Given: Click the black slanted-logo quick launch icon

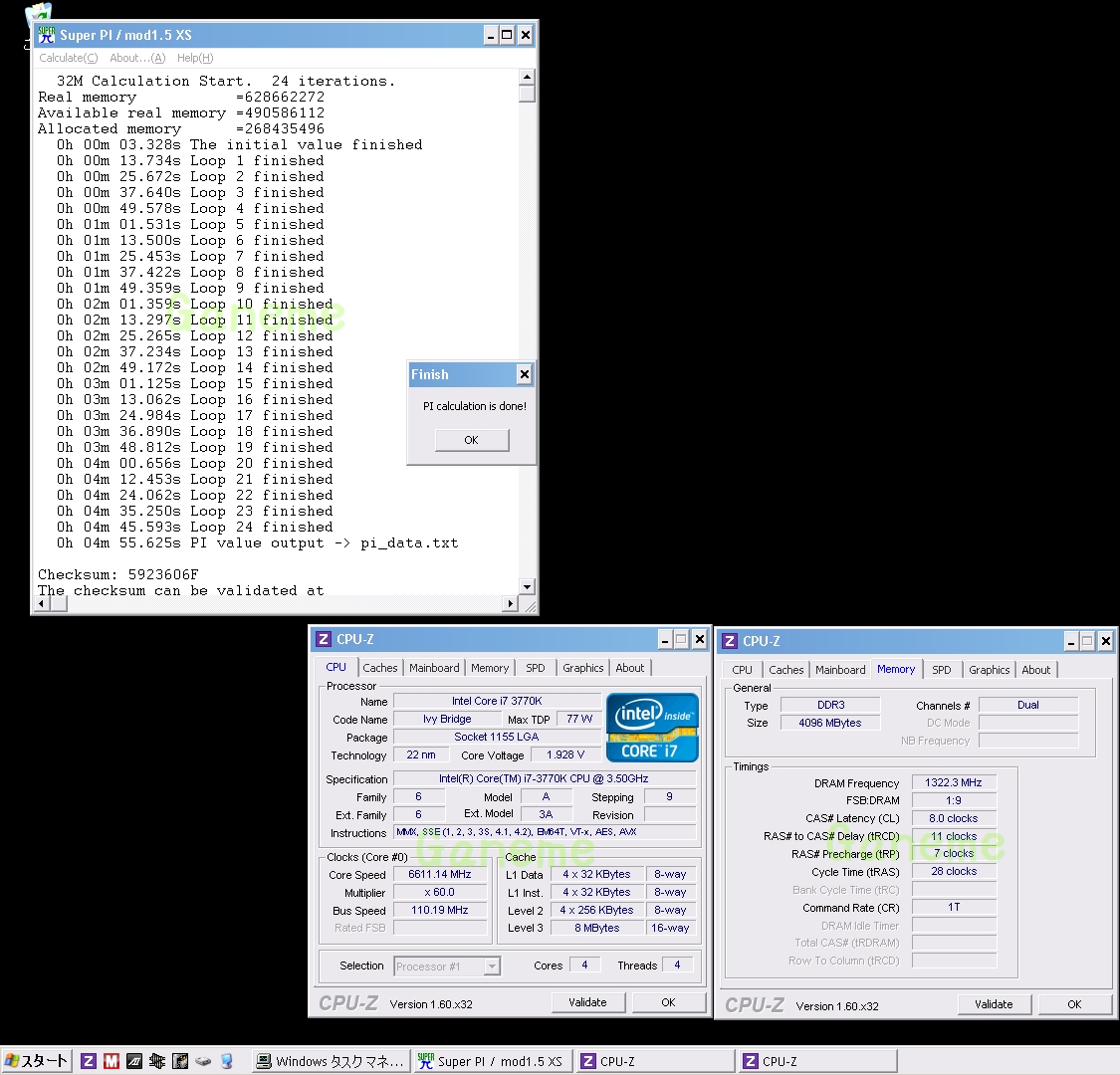Looking at the screenshot, I should tap(134, 1061).
